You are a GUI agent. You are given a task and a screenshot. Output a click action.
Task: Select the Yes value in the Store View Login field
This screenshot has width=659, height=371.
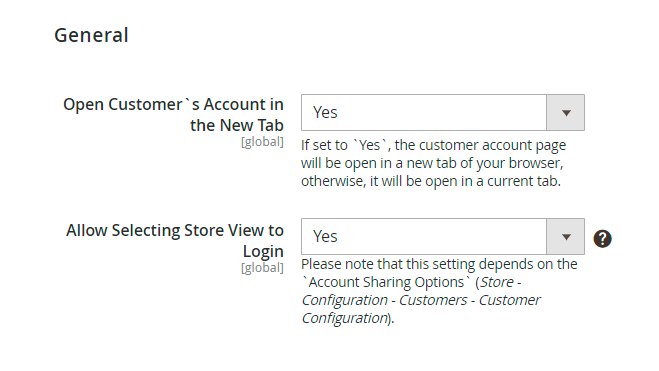click(325, 236)
